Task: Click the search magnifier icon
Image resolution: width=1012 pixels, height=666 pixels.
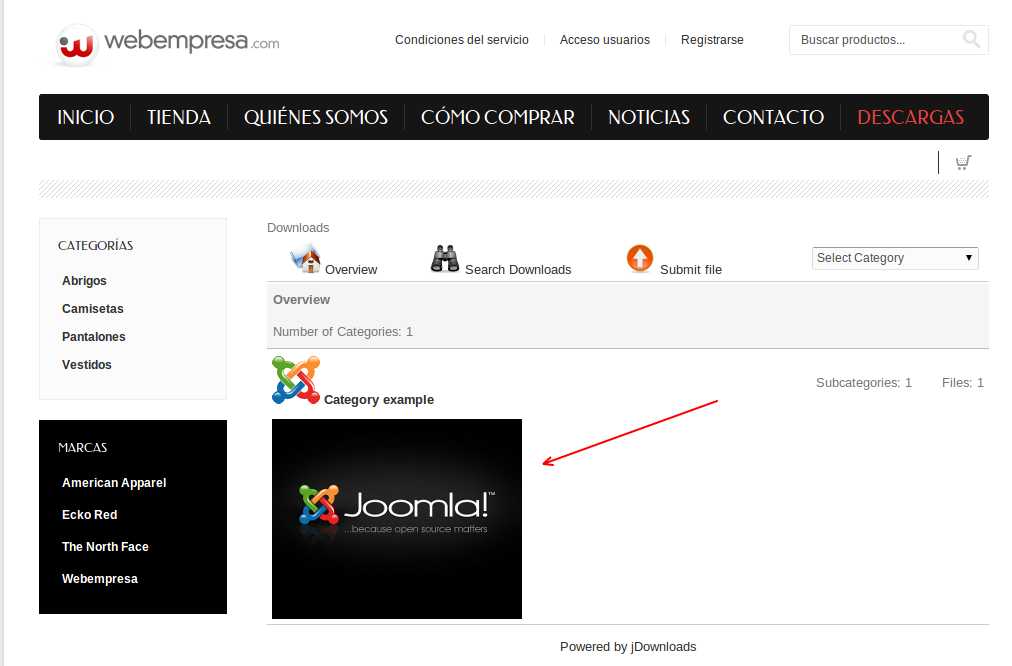Action: click(x=971, y=39)
